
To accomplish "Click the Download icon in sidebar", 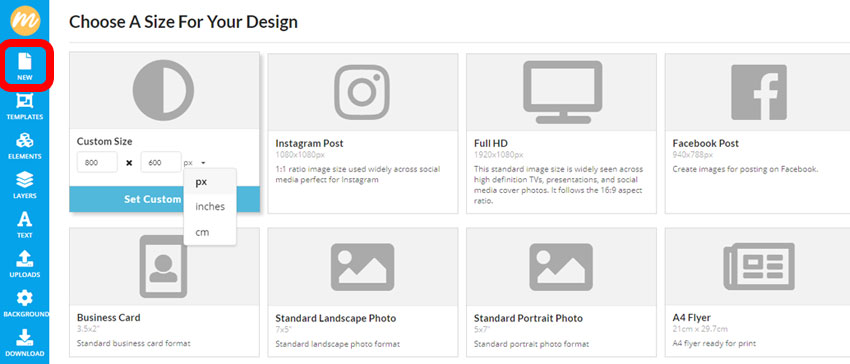I will tap(24, 343).
